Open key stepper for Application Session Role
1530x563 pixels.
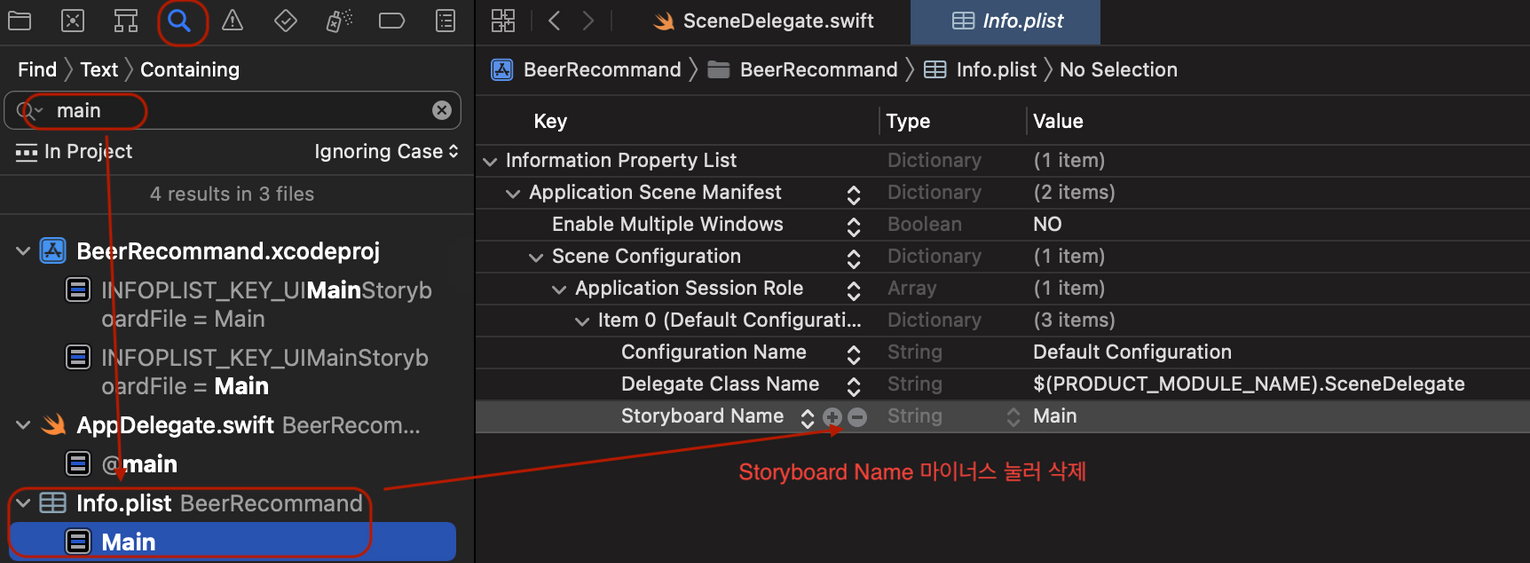pos(853,290)
